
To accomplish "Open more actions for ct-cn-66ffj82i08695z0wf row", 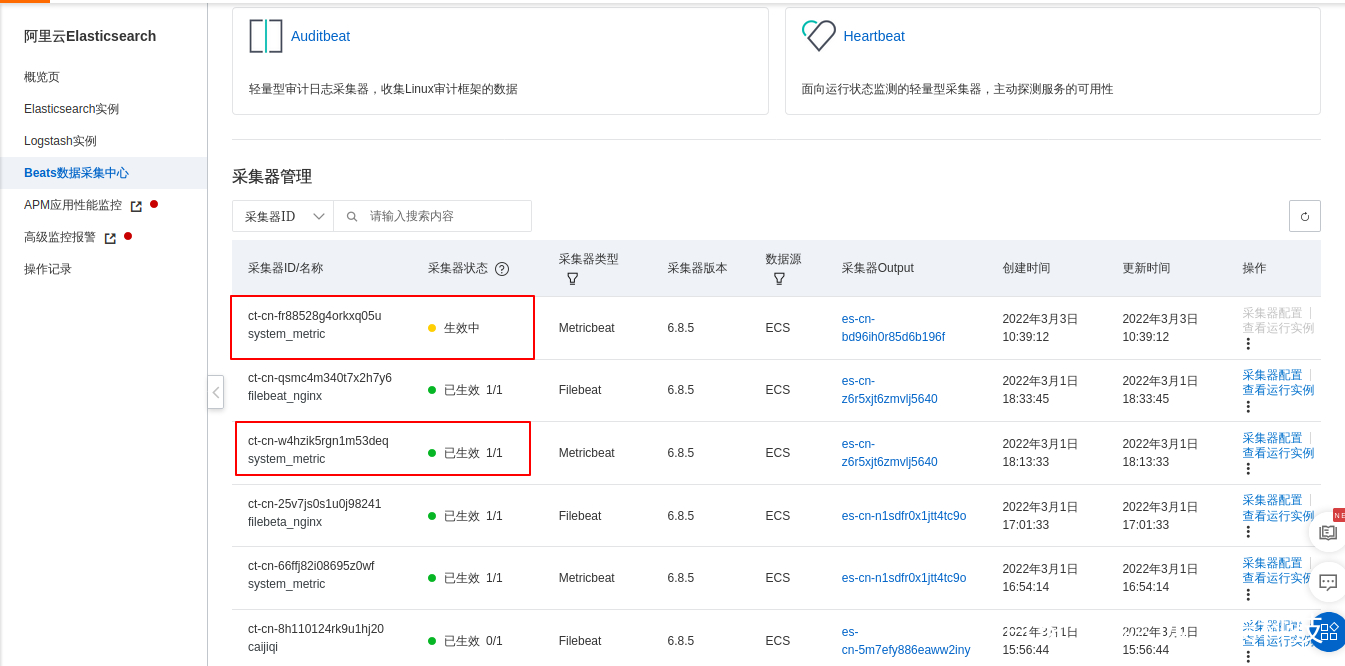I will click(1247, 594).
